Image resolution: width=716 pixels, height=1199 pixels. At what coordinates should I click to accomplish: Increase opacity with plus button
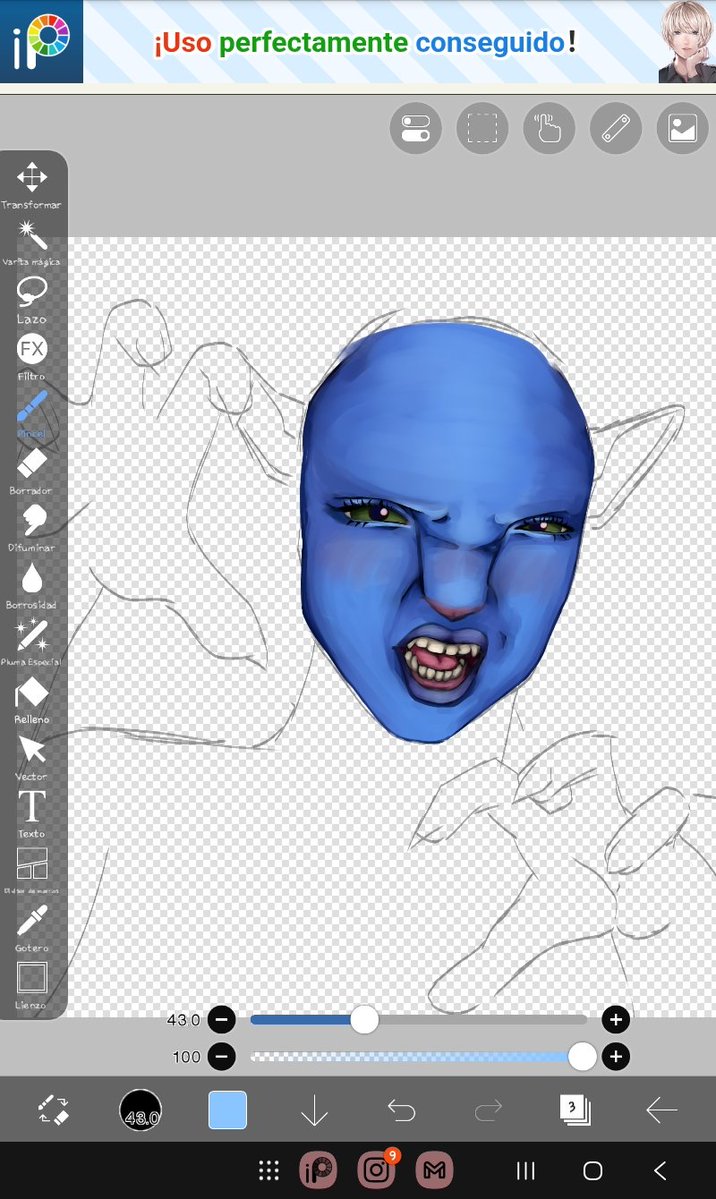616,1057
